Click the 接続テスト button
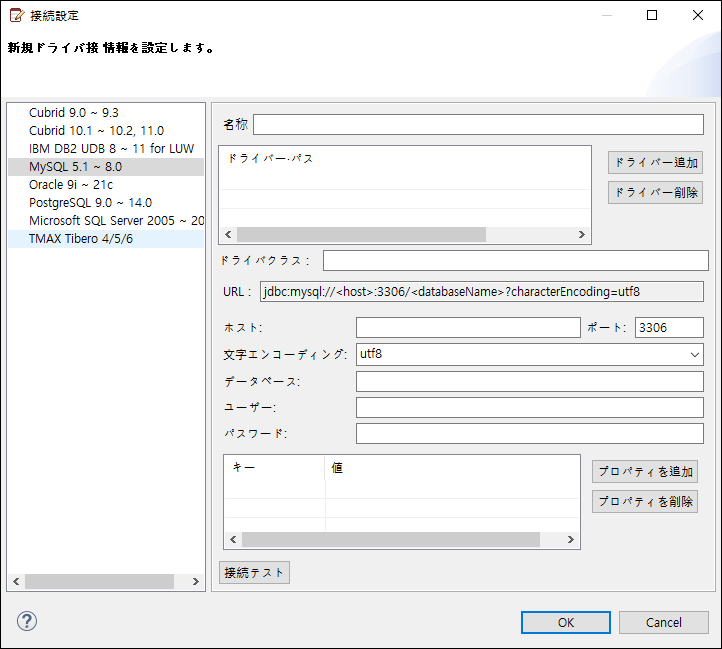722x649 pixels. [254, 573]
